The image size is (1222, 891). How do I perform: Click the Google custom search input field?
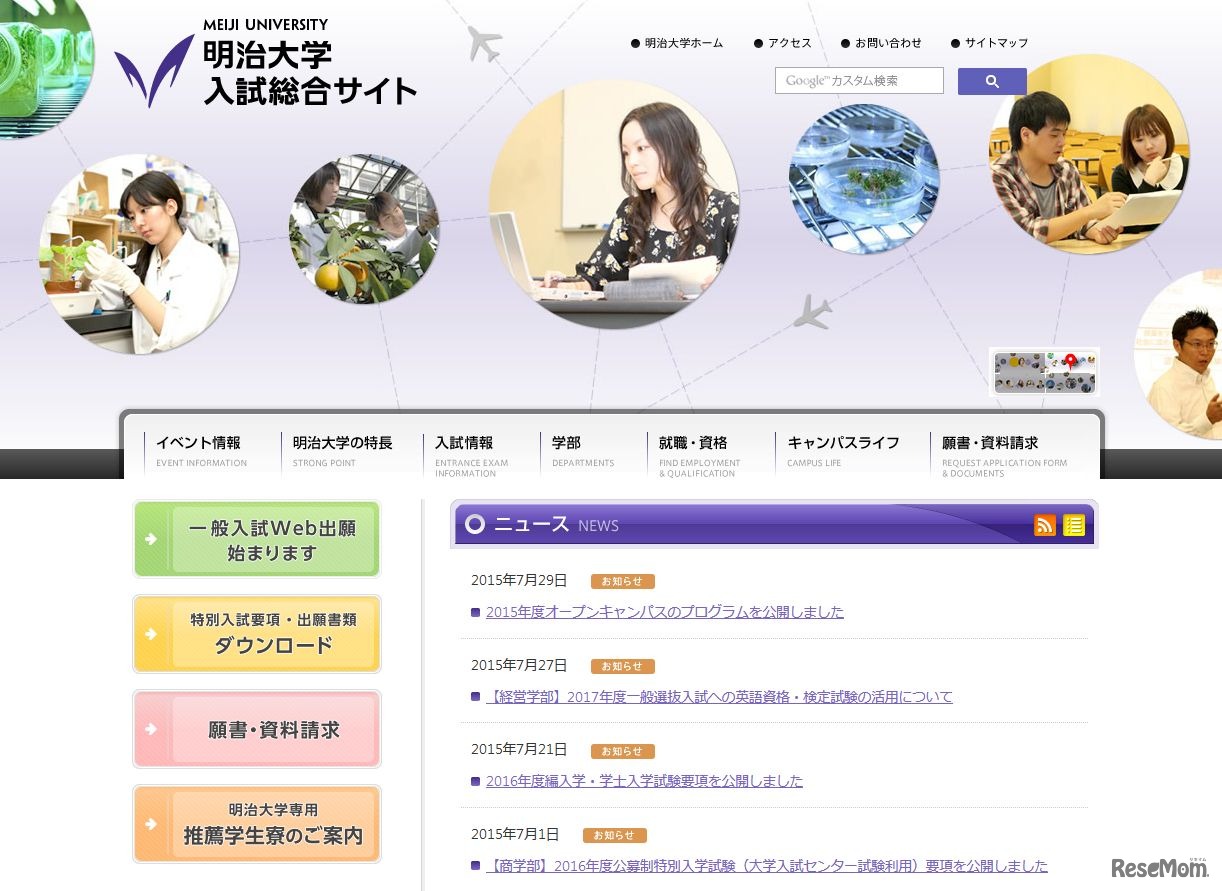[x=858, y=80]
